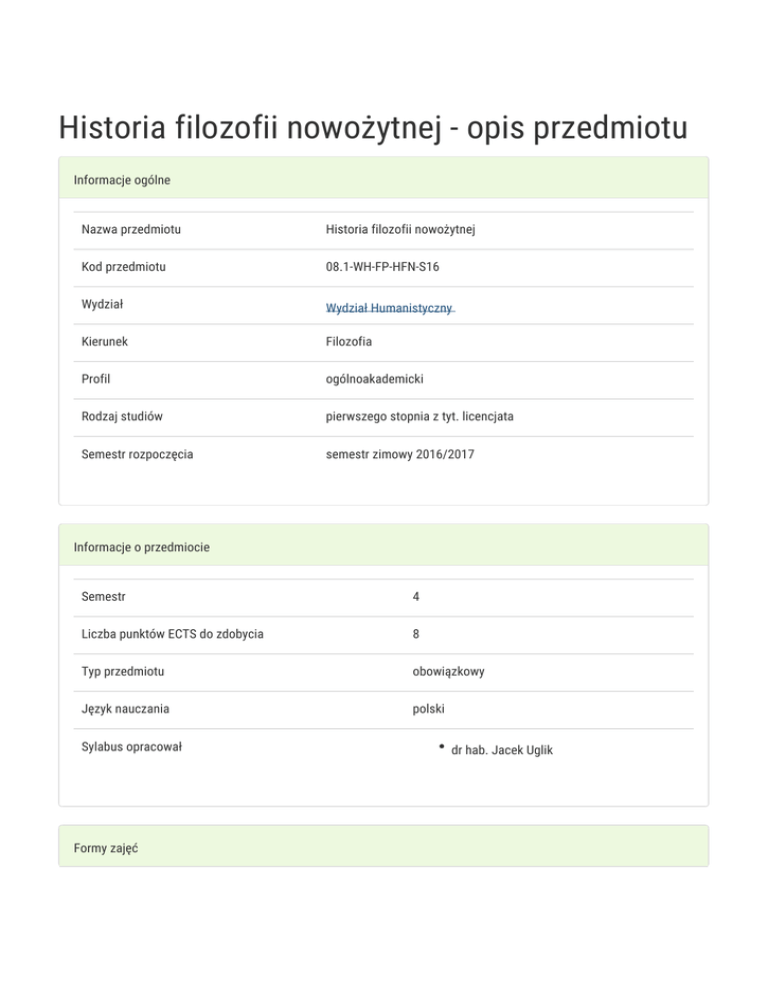Click the page title heading
This screenshot has width=768, height=994.
(372, 128)
